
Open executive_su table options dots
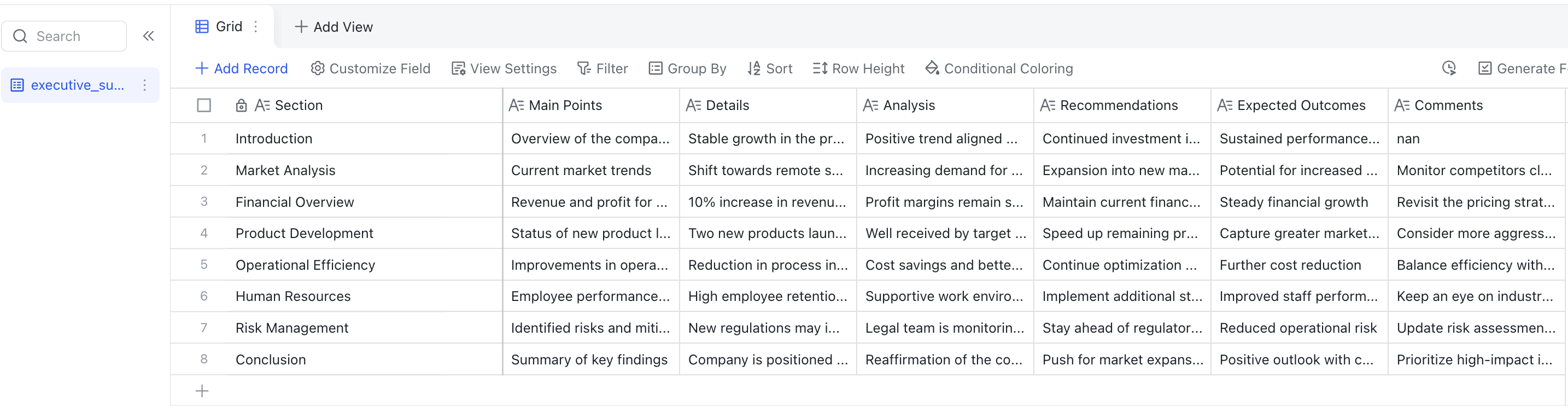point(144,85)
